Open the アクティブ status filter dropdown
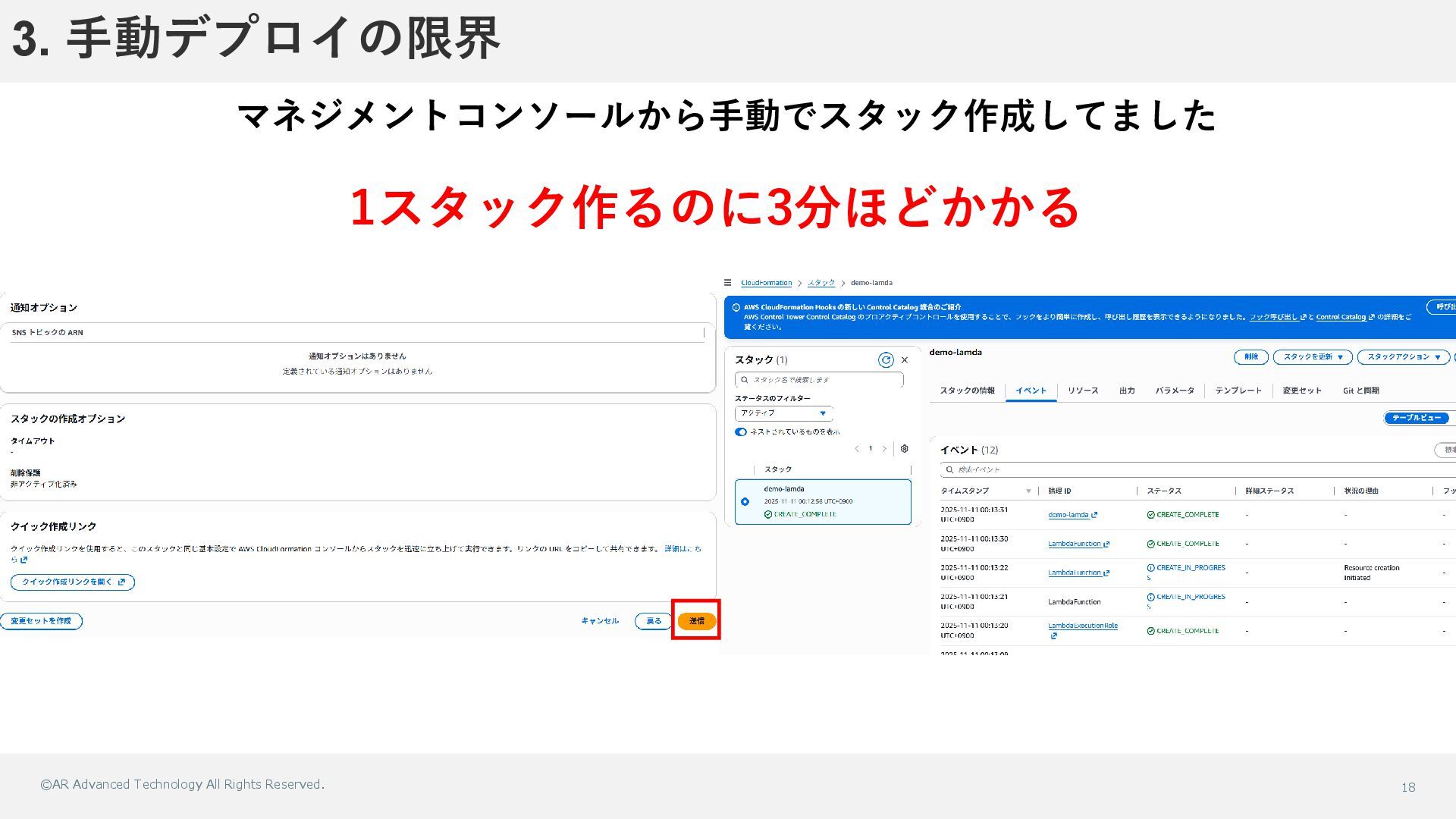Screen dimensions: 1456x819 click(x=783, y=413)
